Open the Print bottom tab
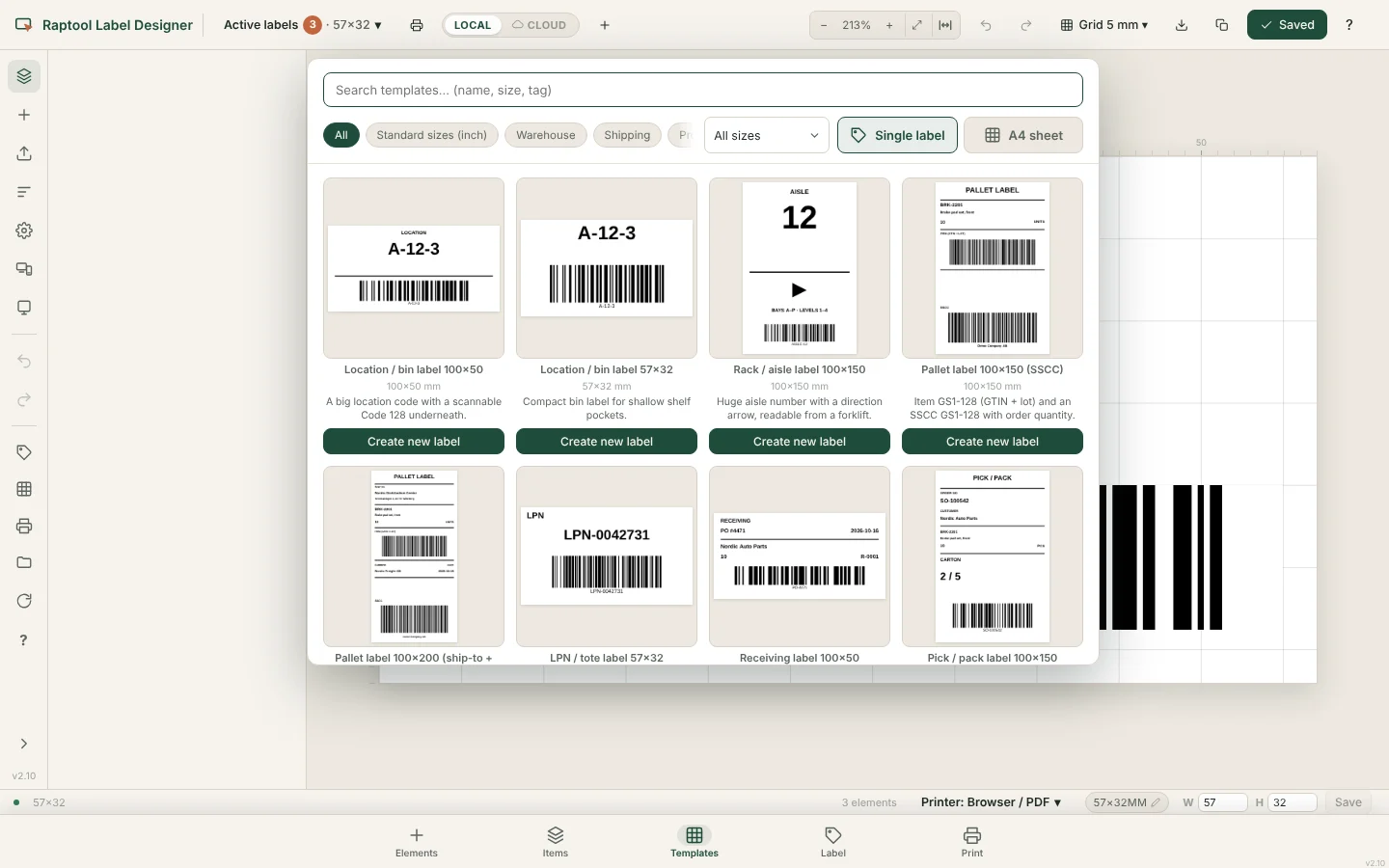 972,842
